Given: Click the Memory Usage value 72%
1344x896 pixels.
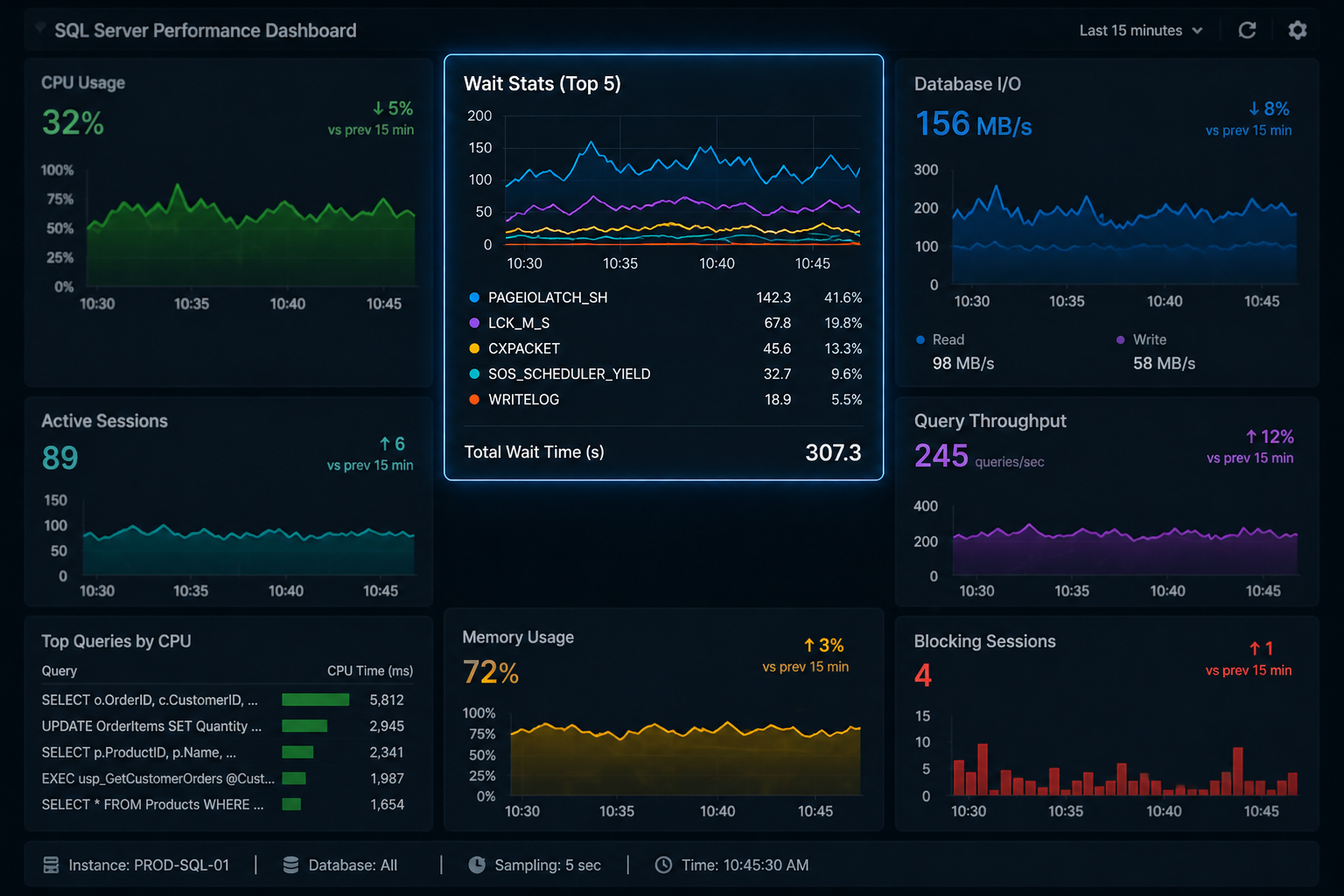Looking at the screenshot, I should pos(491,672).
